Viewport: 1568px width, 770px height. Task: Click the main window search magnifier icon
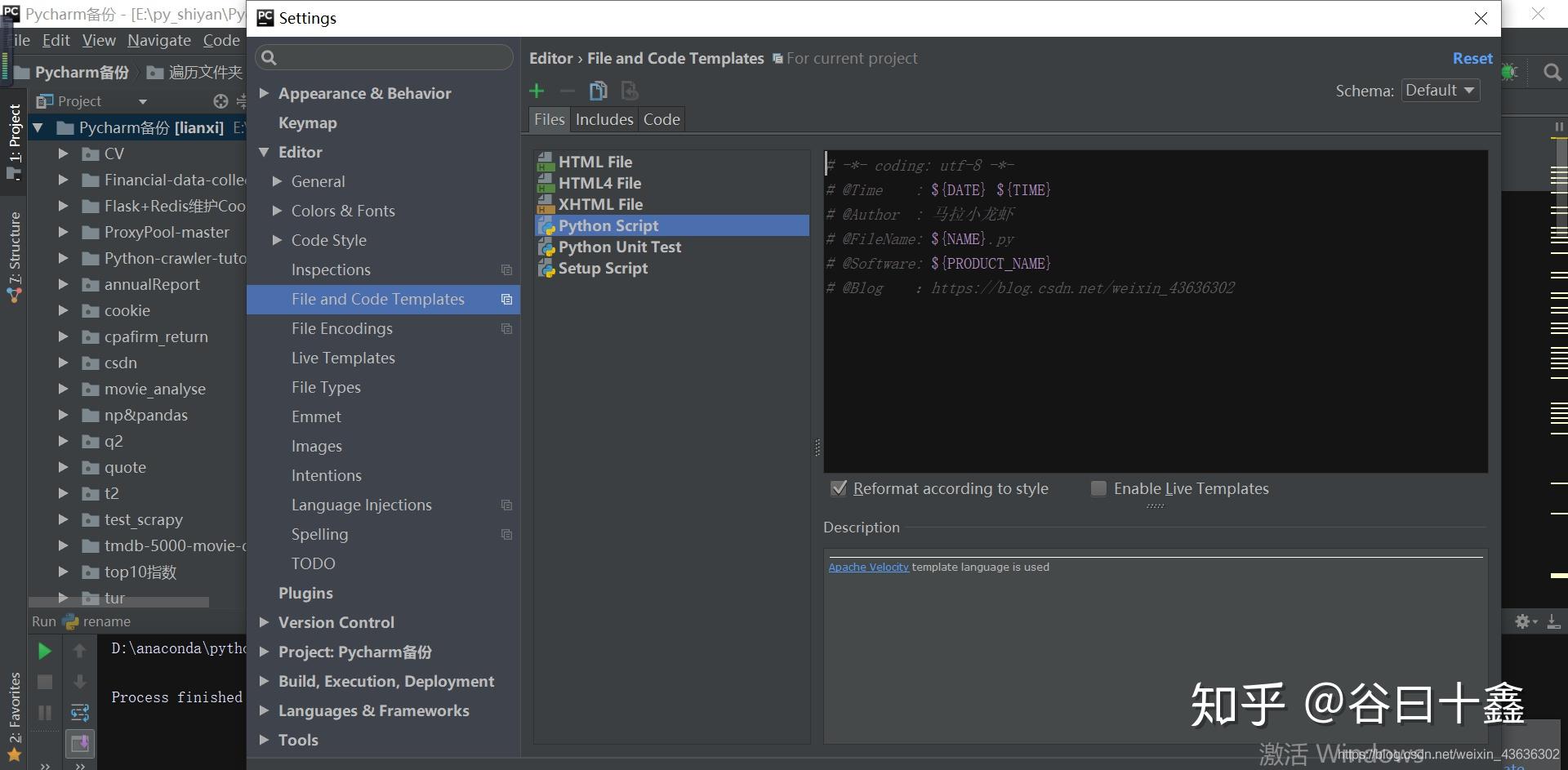(1552, 73)
